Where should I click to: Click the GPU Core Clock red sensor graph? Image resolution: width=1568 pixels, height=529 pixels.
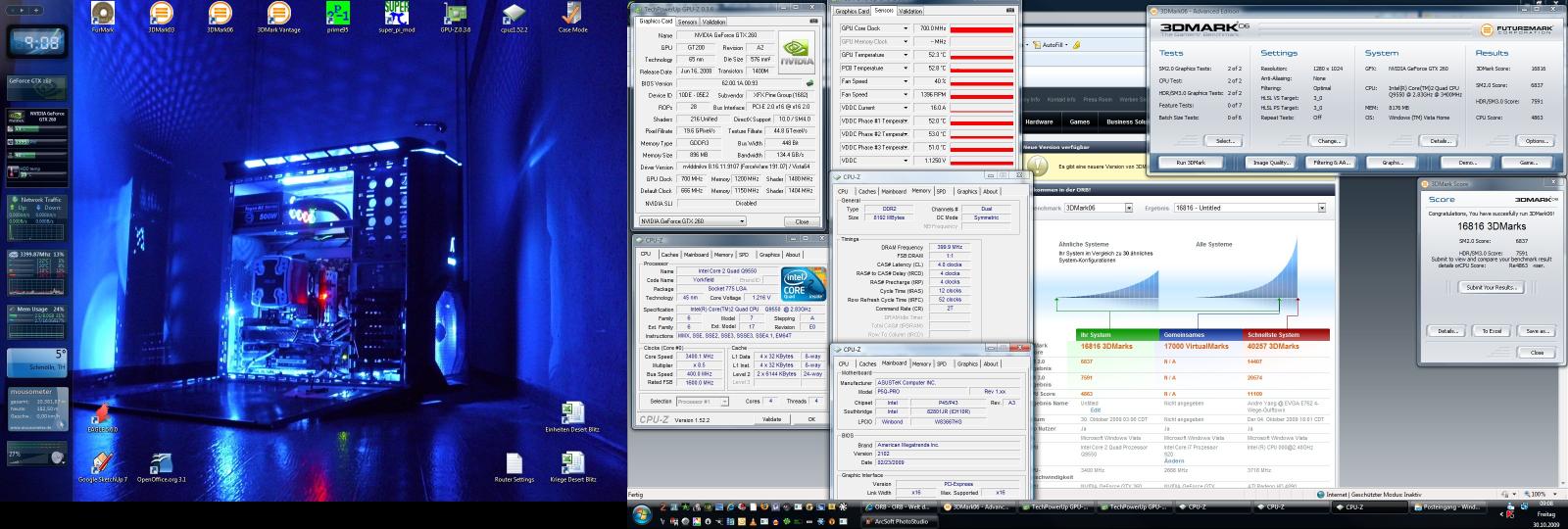point(981,29)
